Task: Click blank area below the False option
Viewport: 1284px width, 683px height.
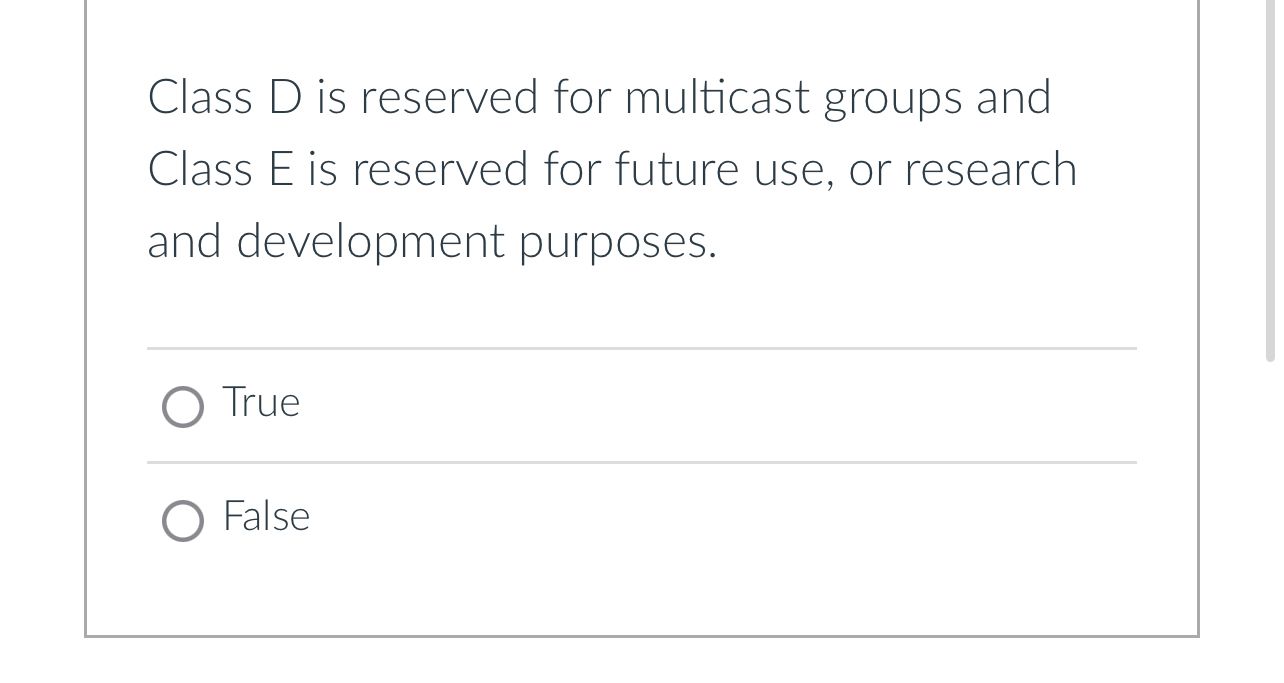Action: [x=642, y=600]
